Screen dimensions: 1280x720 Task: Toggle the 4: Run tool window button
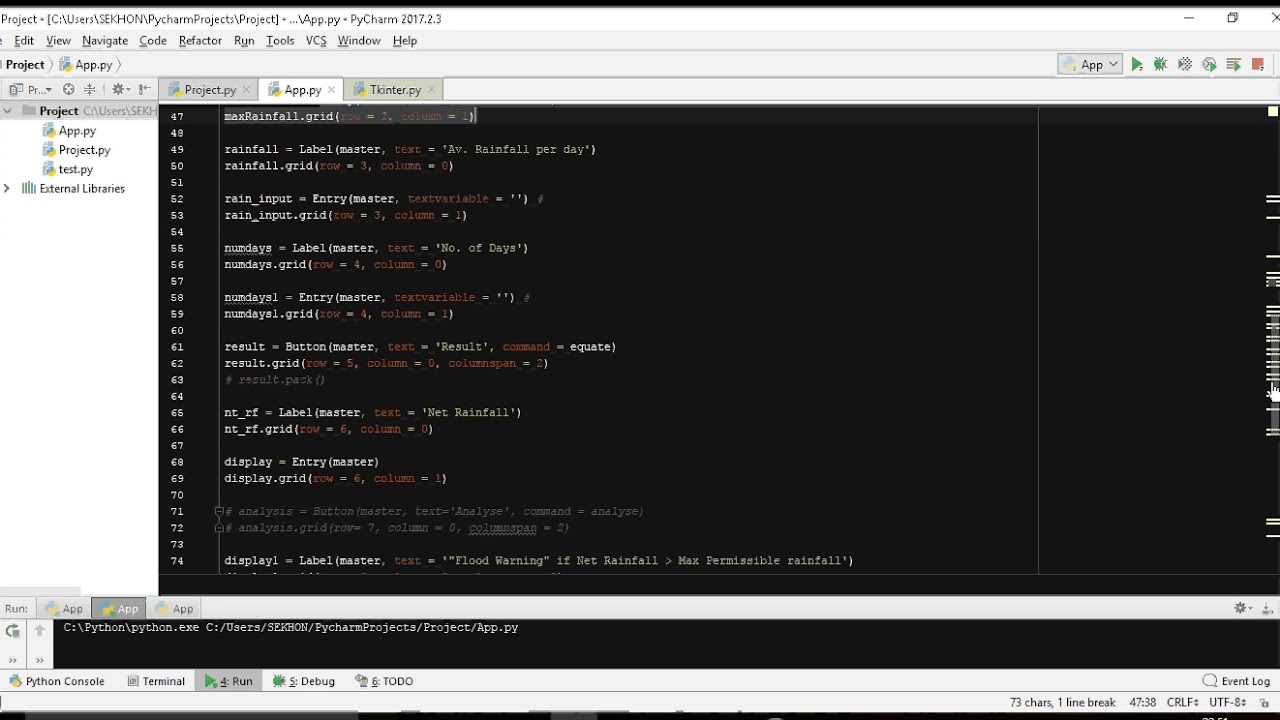click(229, 681)
